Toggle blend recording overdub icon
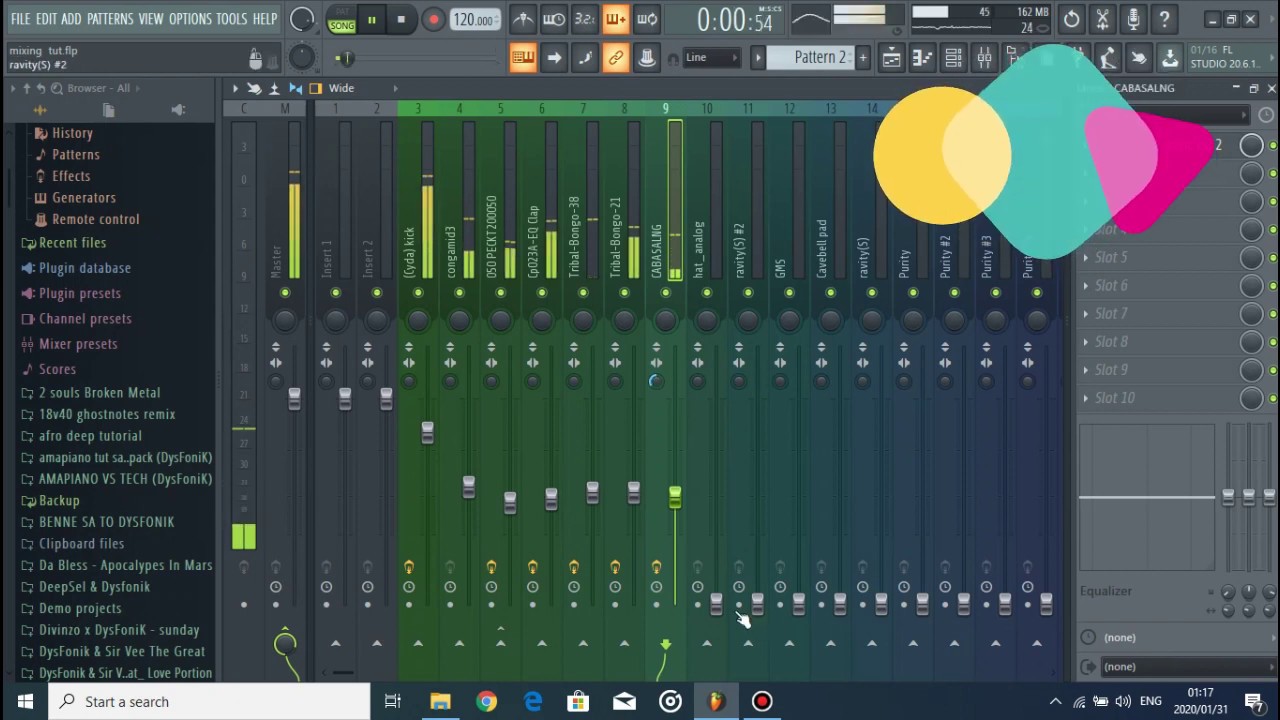 [x=615, y=19]
